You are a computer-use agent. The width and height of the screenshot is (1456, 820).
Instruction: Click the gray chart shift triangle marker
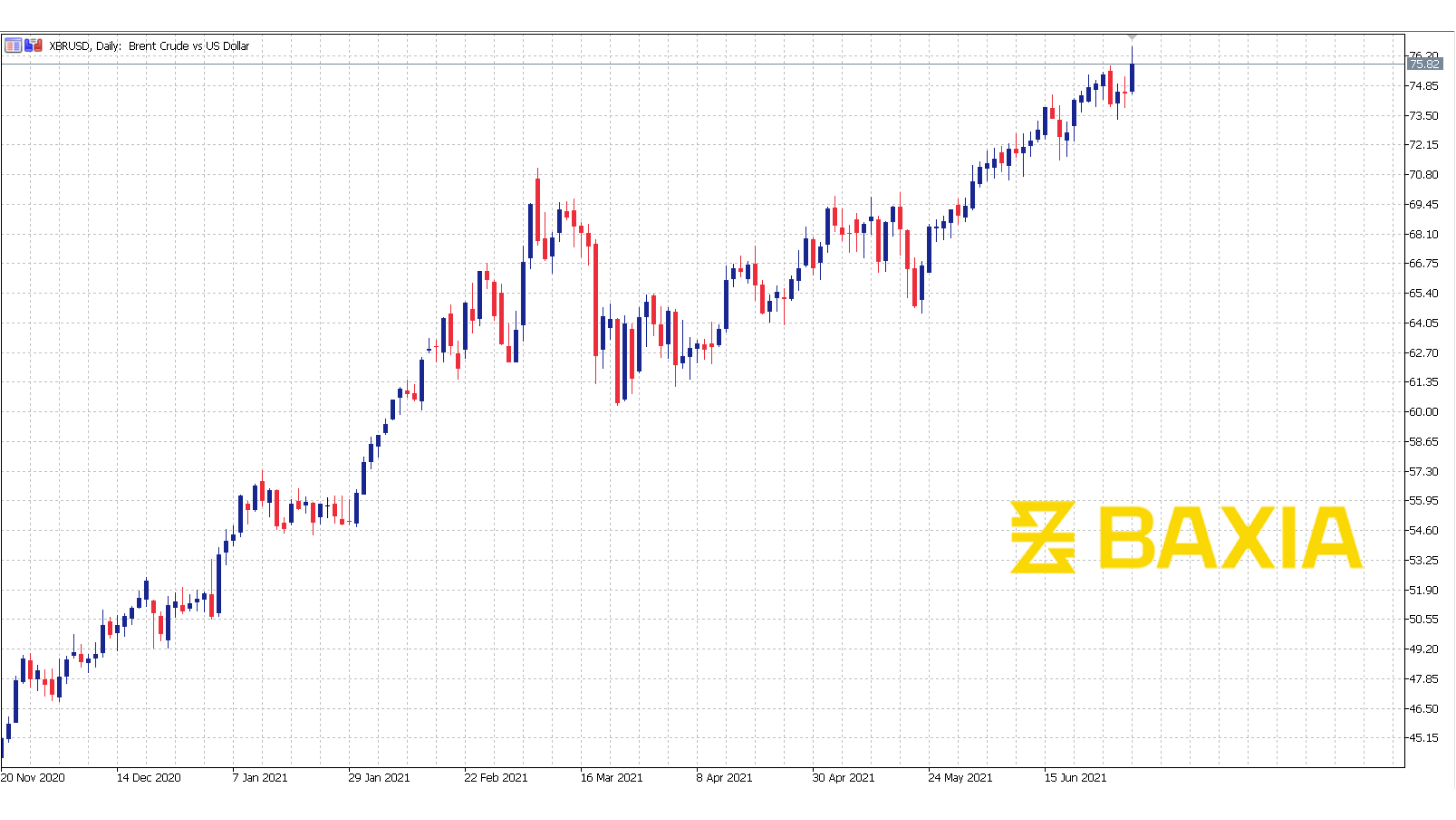[x=1132, y=37]
